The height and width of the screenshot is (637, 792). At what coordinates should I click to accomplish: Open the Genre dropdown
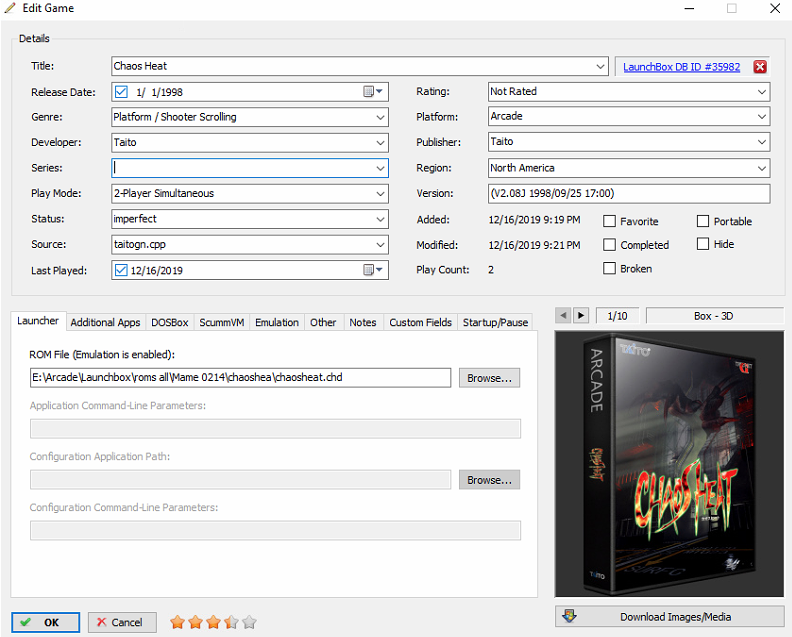pyautogui.click(x=380, y=117)
